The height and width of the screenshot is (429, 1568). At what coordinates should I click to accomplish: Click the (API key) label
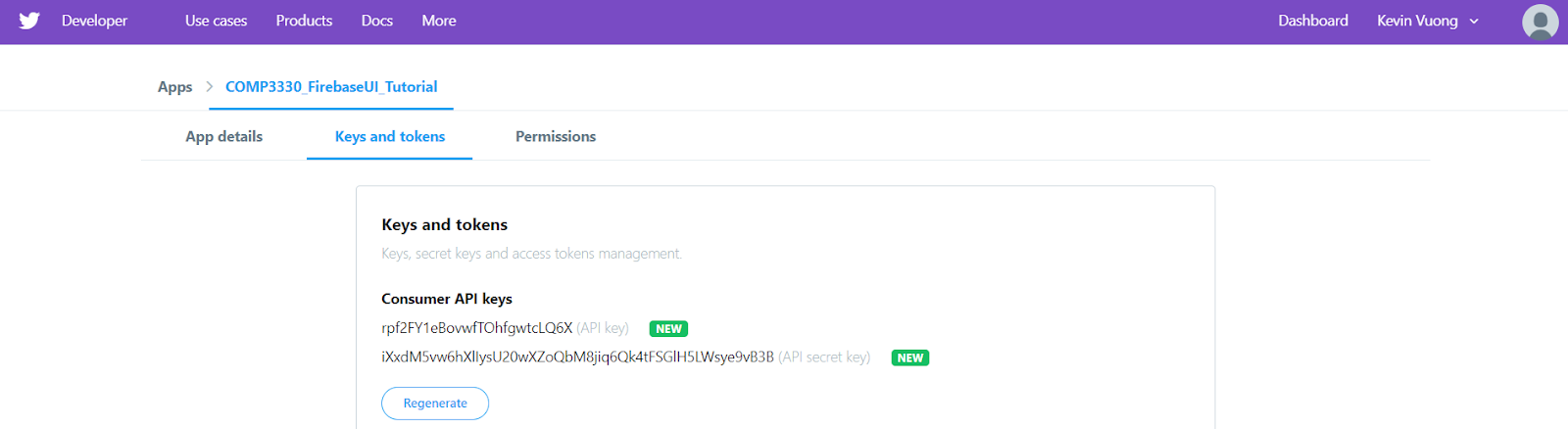[603, 328]
